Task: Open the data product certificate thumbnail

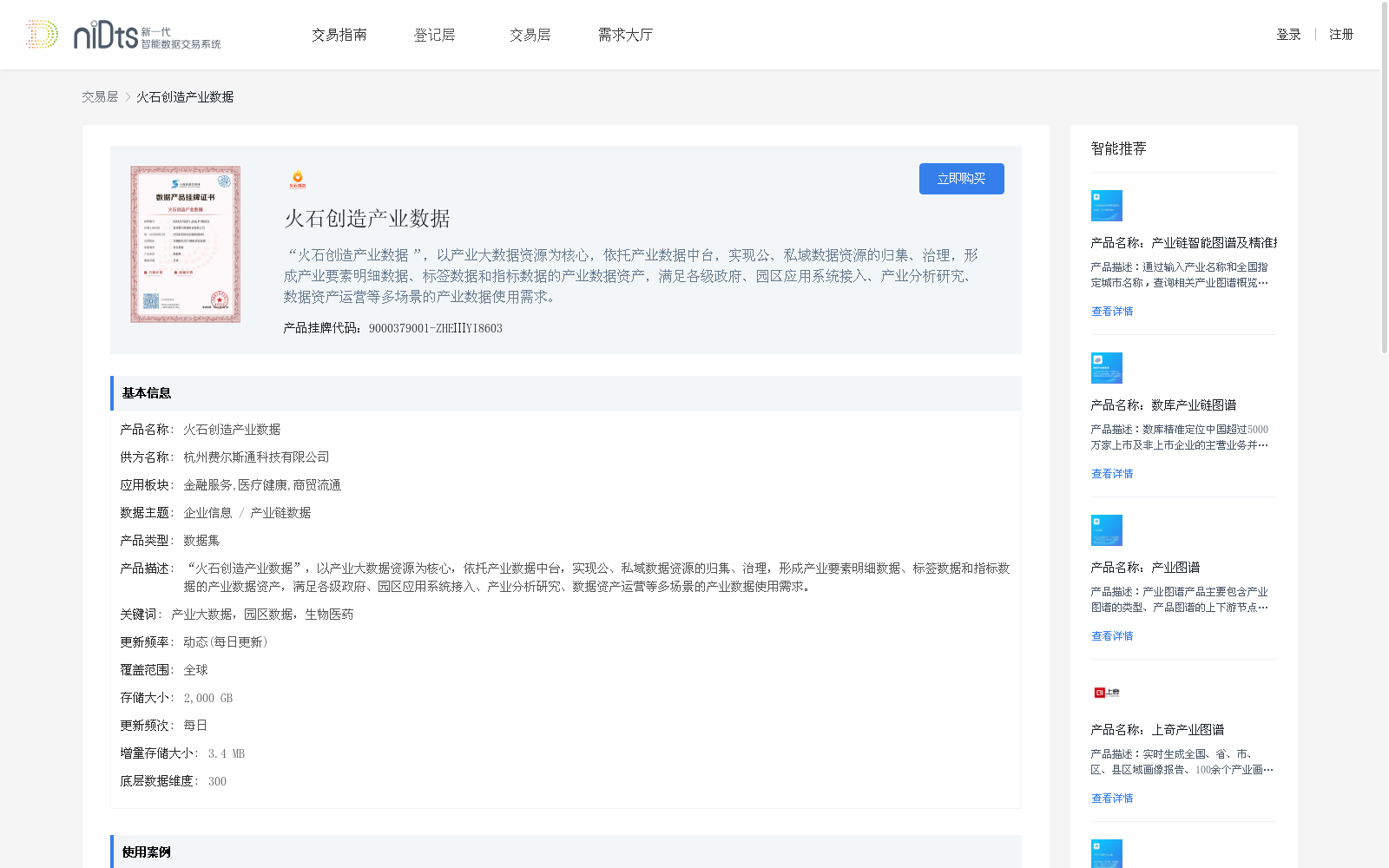Action: (185, 244)
